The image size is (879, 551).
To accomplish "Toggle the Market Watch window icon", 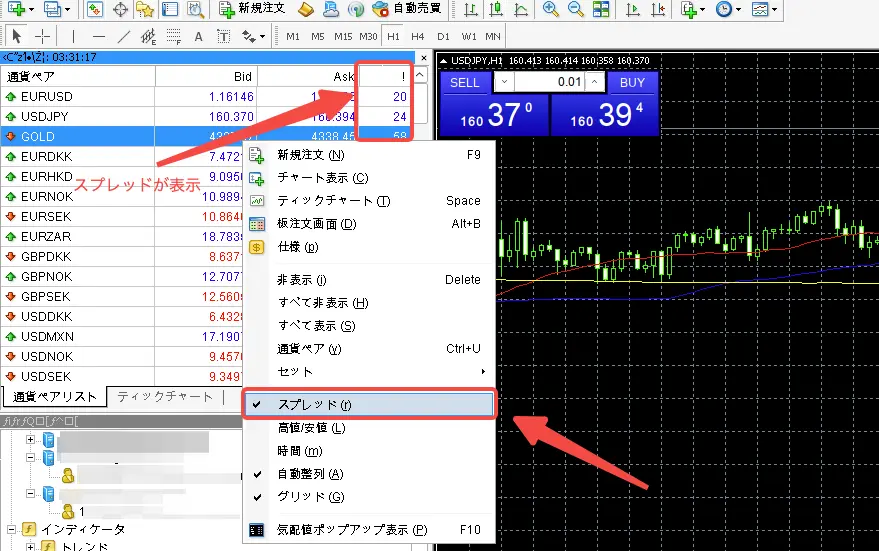I will (94, 8).
